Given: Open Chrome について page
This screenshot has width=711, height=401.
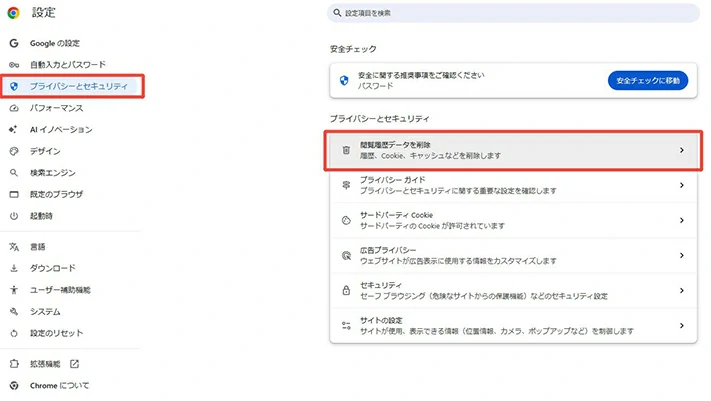Looking at the screenshot, I should [x=59, y=385].
